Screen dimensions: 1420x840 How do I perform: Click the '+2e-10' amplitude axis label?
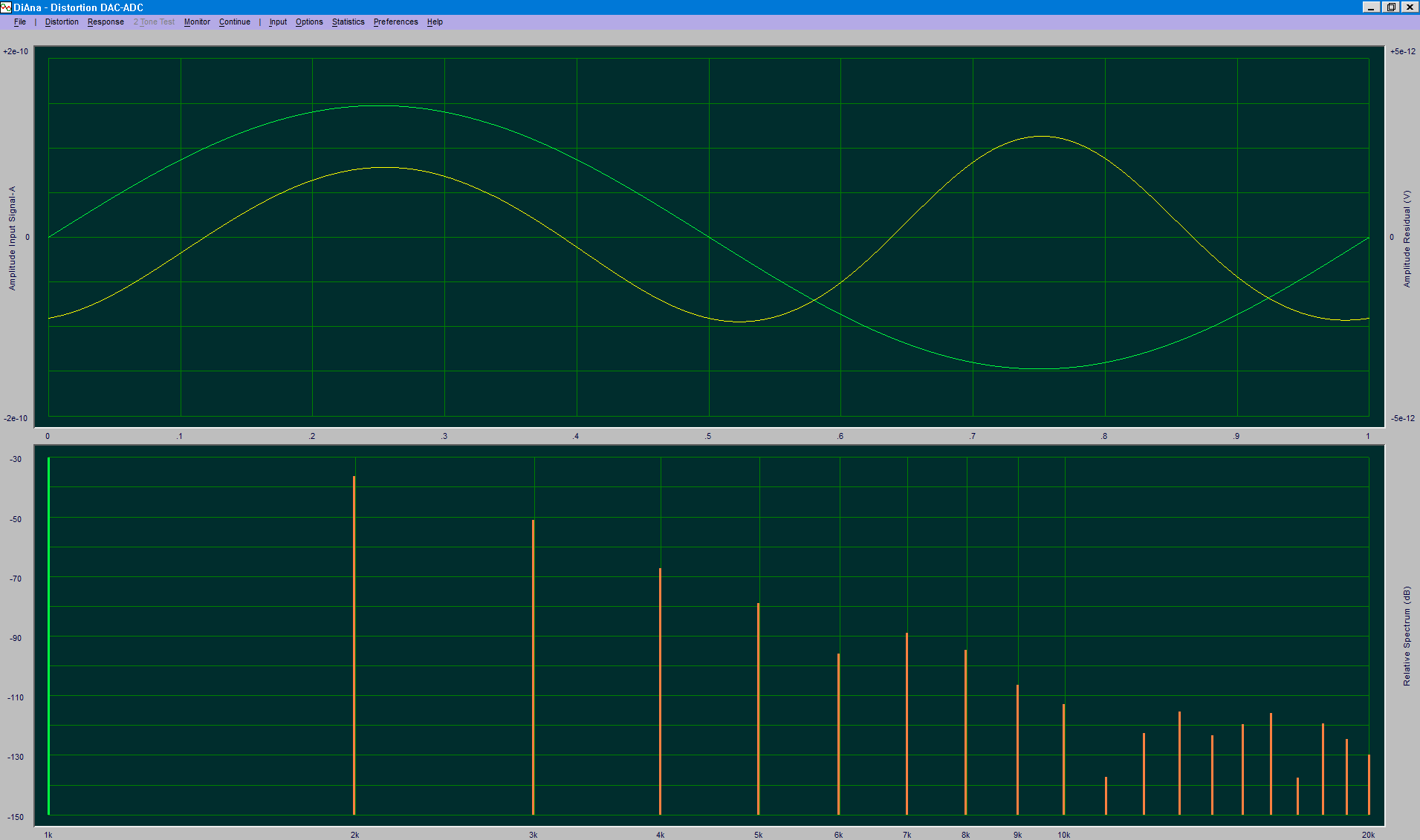[x=16, y=51]
